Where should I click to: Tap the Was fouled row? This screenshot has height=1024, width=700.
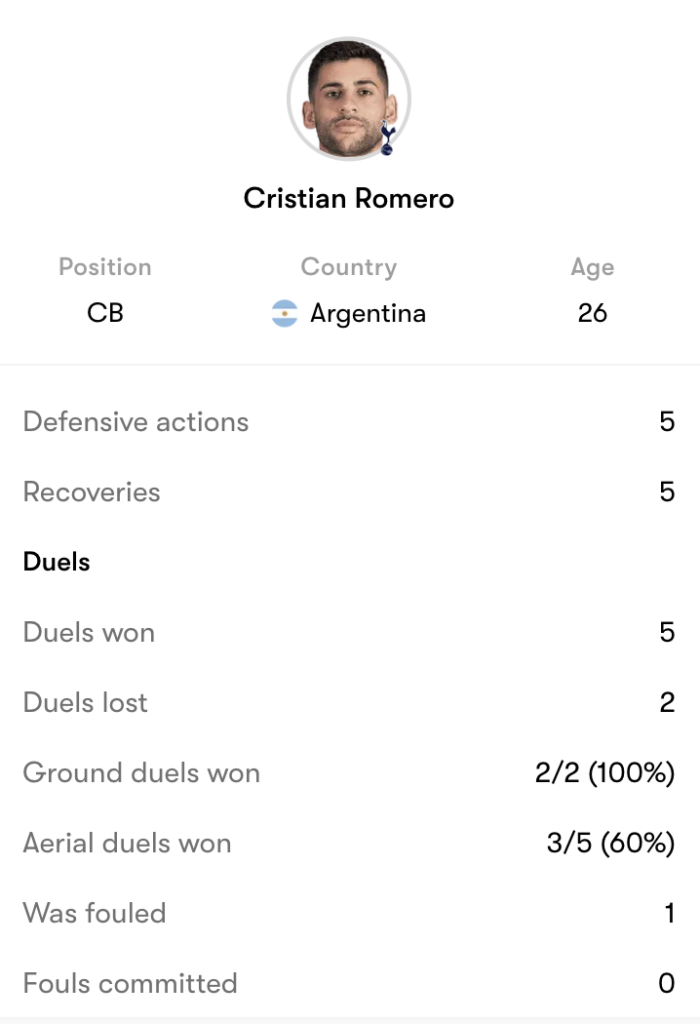[350, 913]
